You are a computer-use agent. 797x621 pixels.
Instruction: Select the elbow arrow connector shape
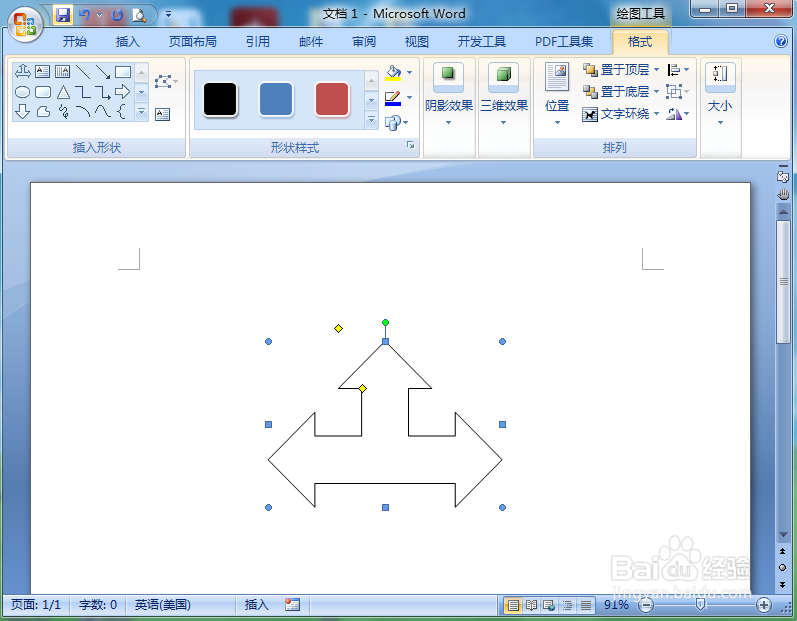103,92
